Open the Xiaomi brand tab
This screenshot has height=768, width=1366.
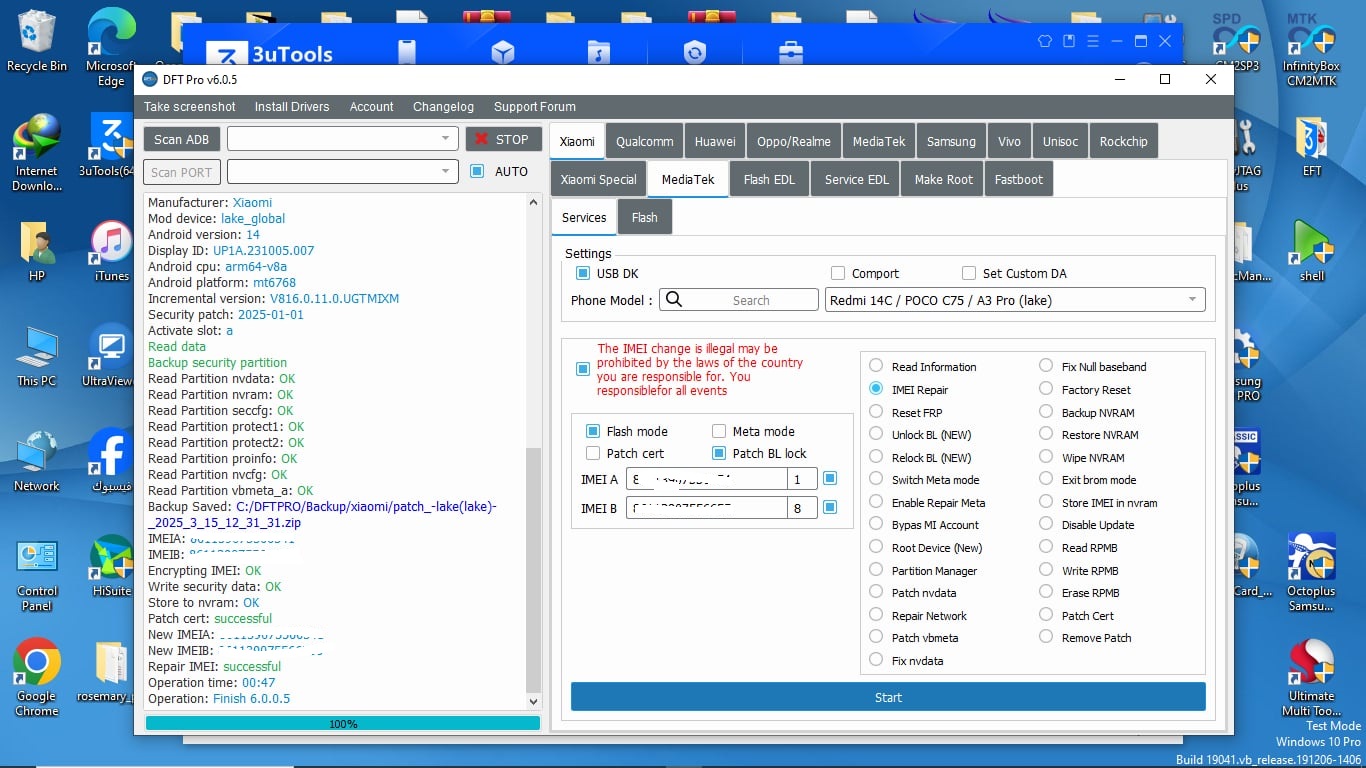pos(577,141)
